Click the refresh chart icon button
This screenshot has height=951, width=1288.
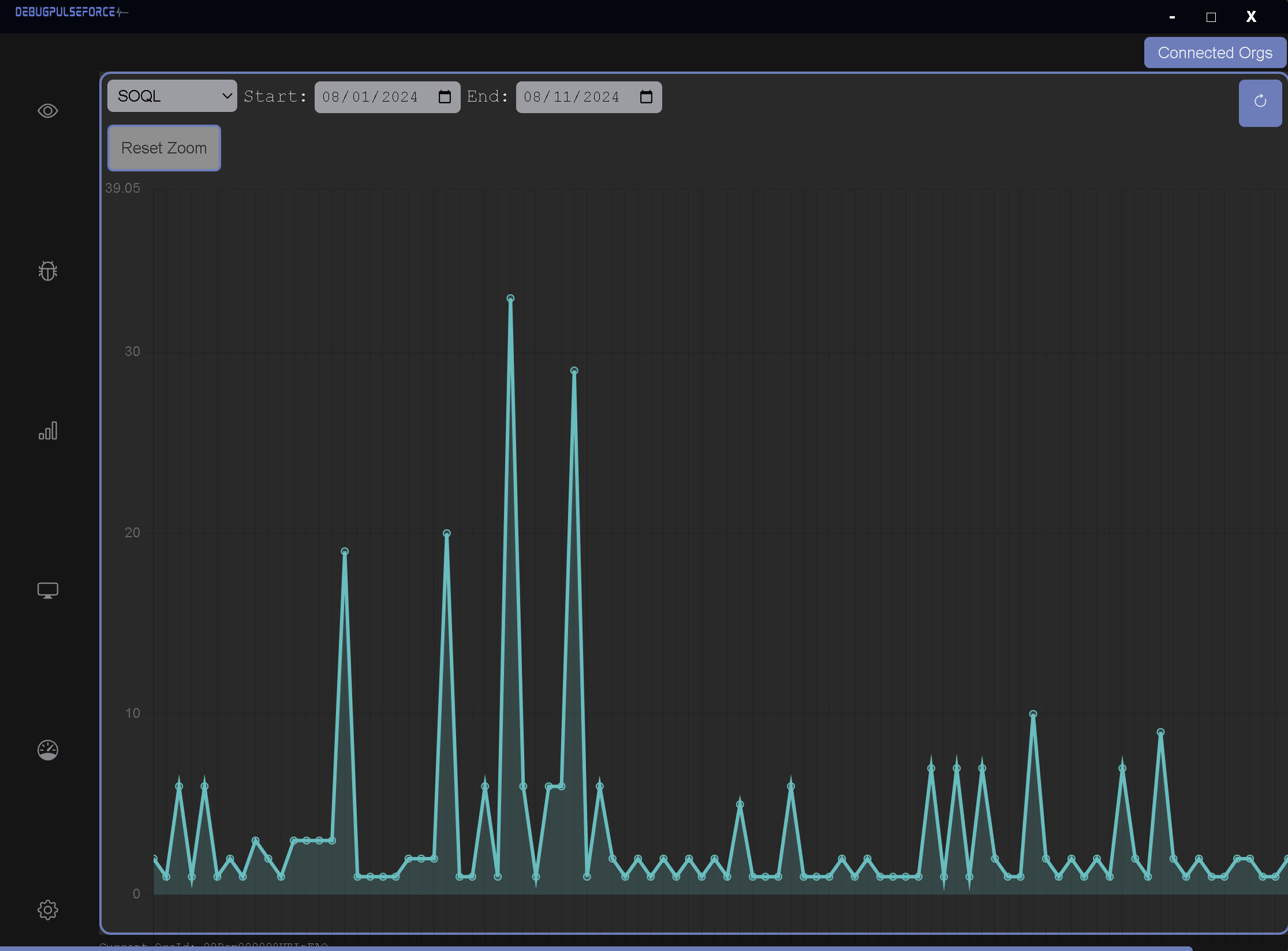pyautogui.click(x=1260, y=102)
